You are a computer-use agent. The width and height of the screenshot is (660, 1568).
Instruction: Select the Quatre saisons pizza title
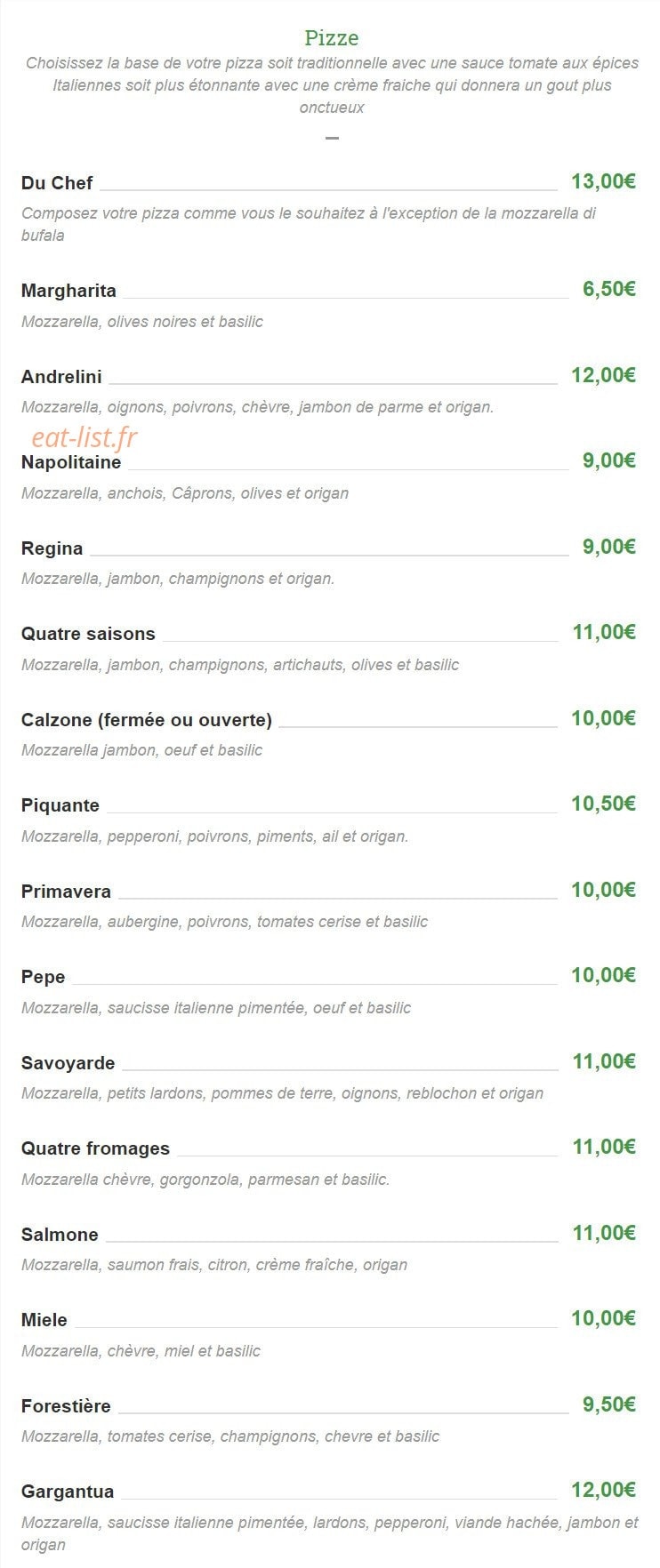88,634
